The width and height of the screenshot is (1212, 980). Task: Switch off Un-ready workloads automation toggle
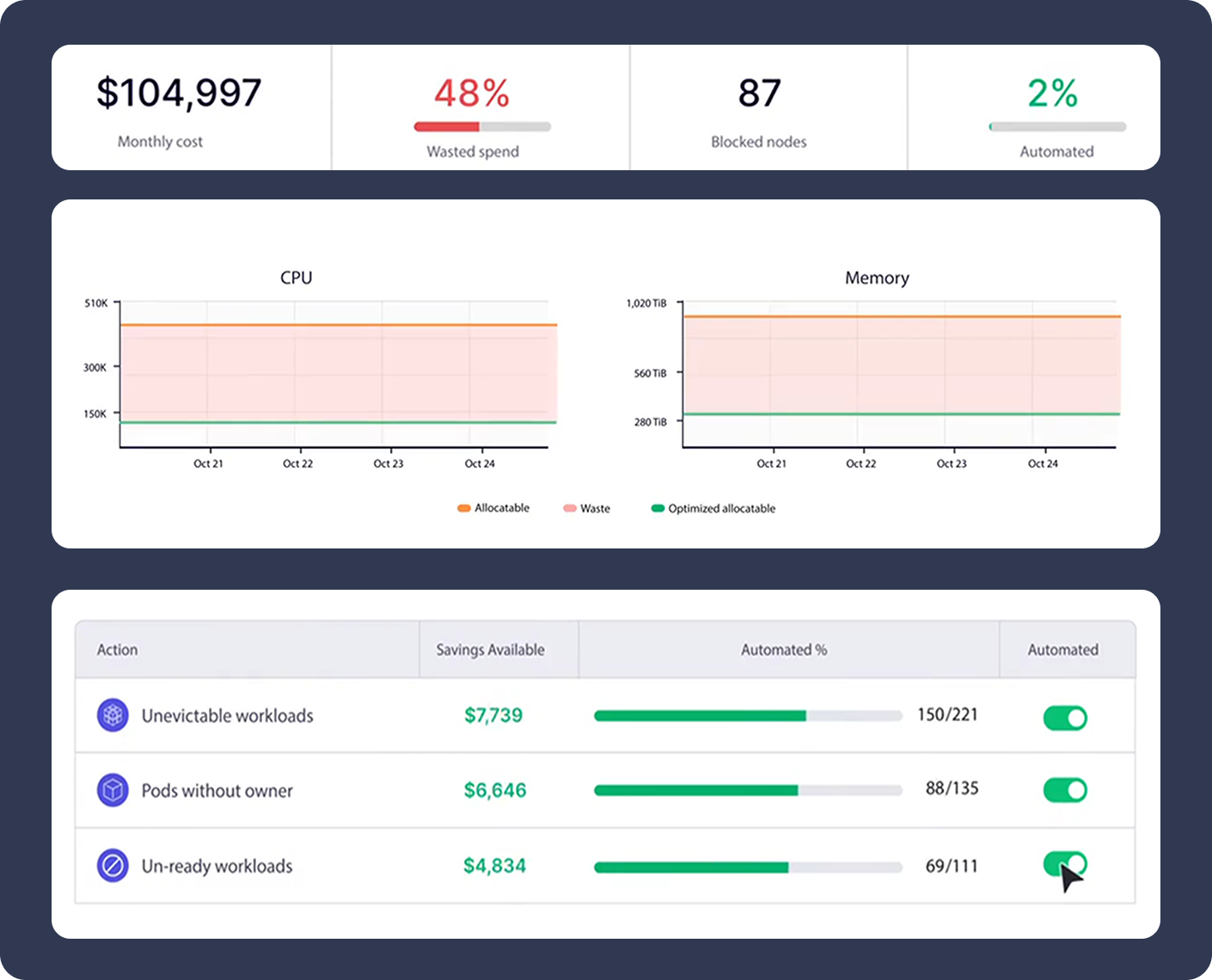pos(1065,863)
